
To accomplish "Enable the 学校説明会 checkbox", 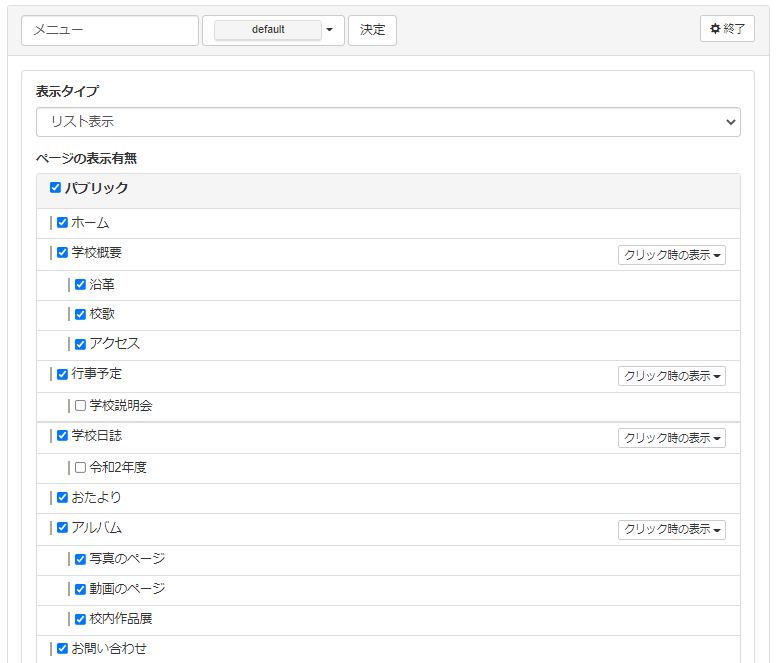I will tap(80, 406).
